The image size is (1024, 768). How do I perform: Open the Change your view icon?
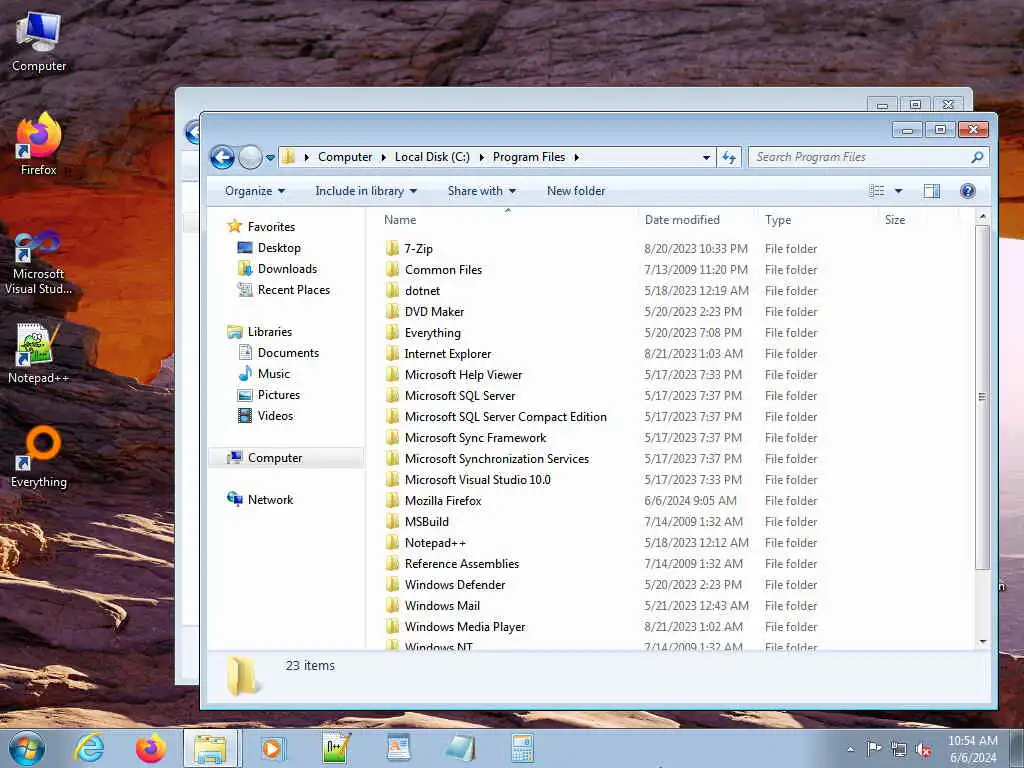[876, 191]
